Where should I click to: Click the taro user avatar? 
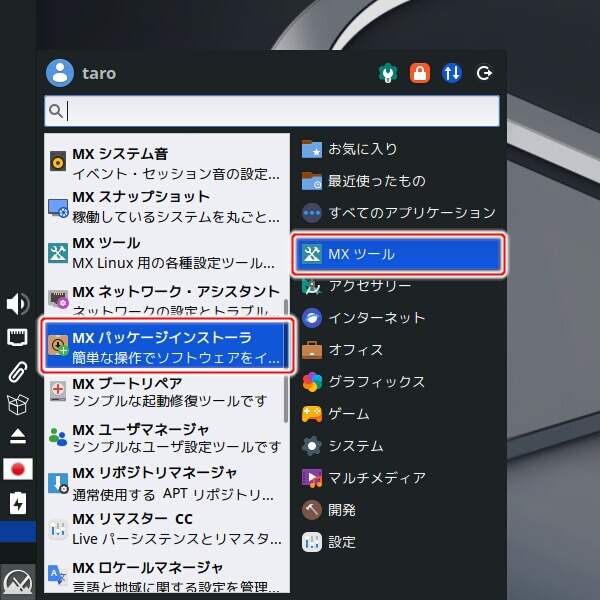pyautogui.click(x=60, y=73)
